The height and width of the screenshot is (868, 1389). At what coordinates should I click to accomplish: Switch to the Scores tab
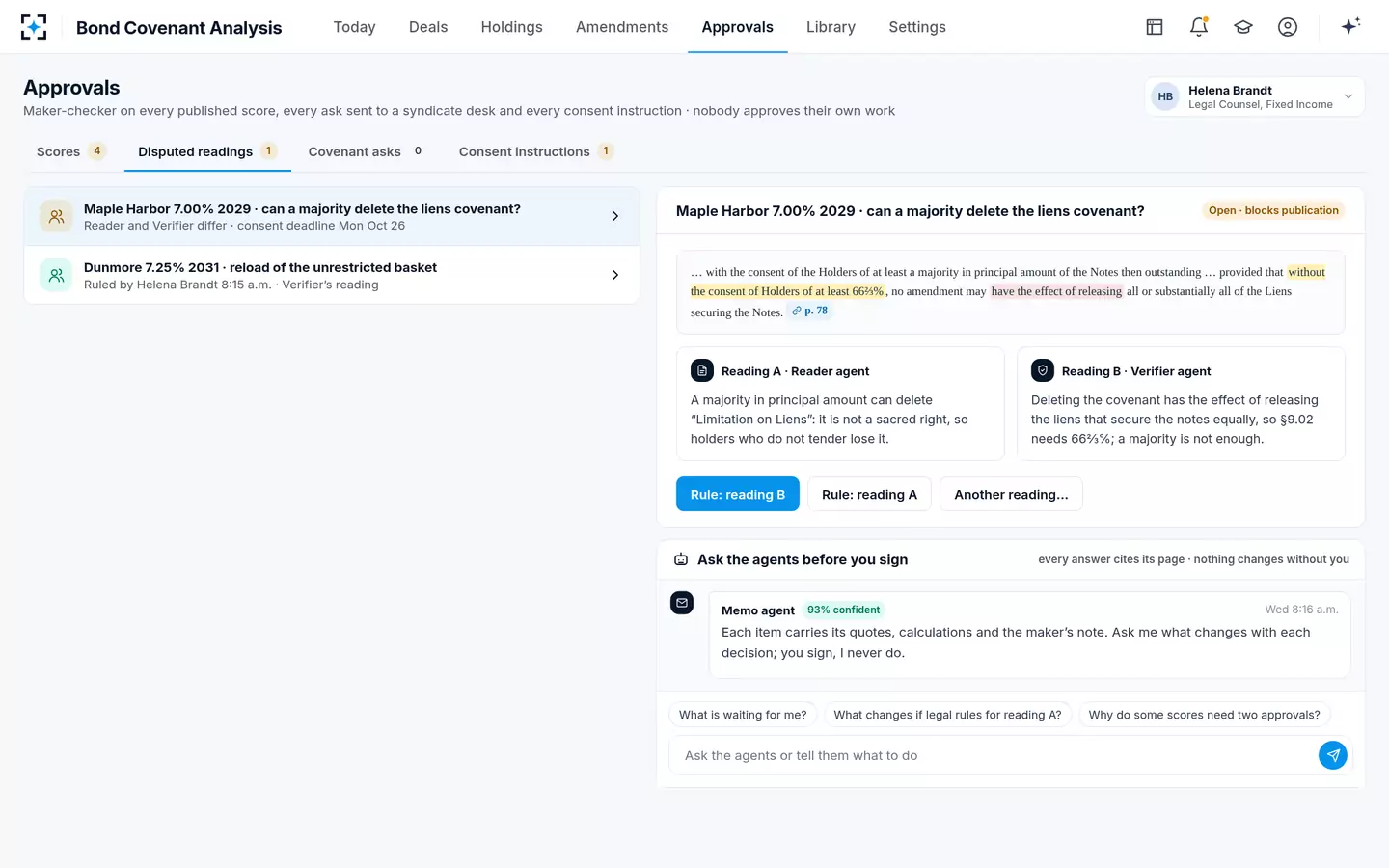[71, 151]
